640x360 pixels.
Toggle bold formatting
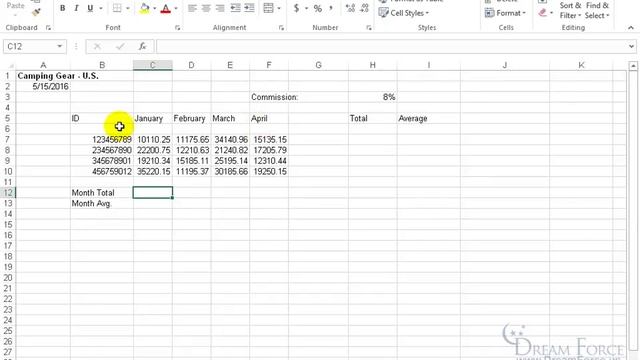pyautogui.click(x=62, y=8)
